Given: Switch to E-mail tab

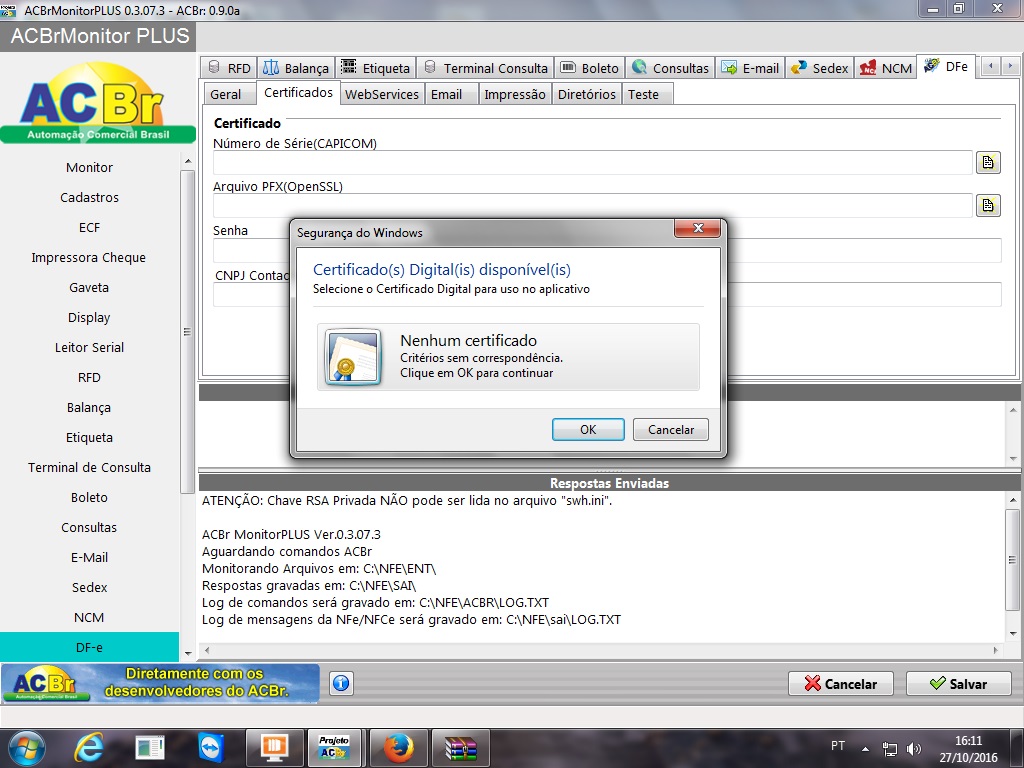Looking at the screenshot, I should 750,68.
